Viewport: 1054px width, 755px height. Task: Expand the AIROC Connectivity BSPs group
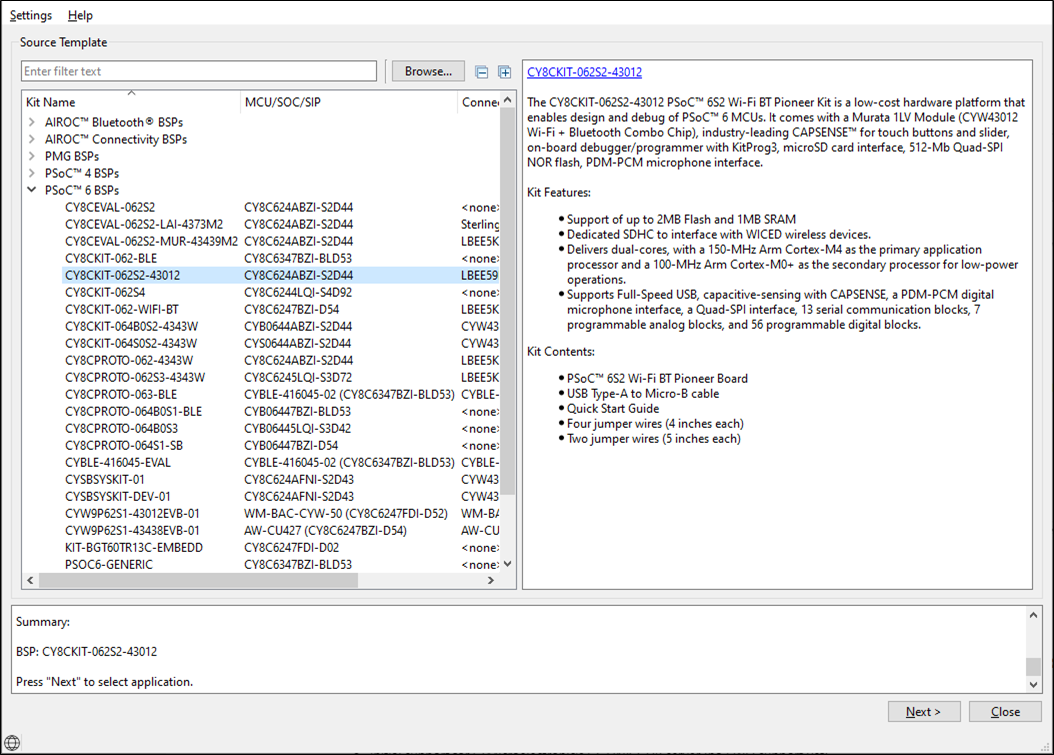point(32,139)
